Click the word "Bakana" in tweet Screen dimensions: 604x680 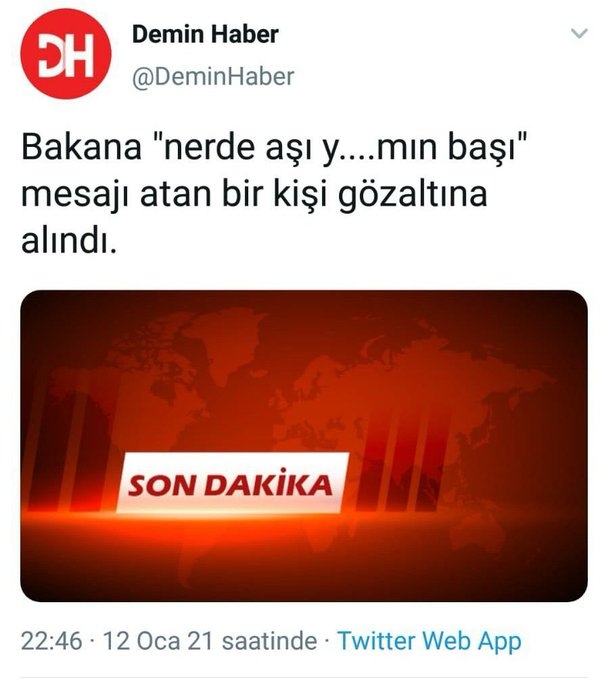(82, 147)
